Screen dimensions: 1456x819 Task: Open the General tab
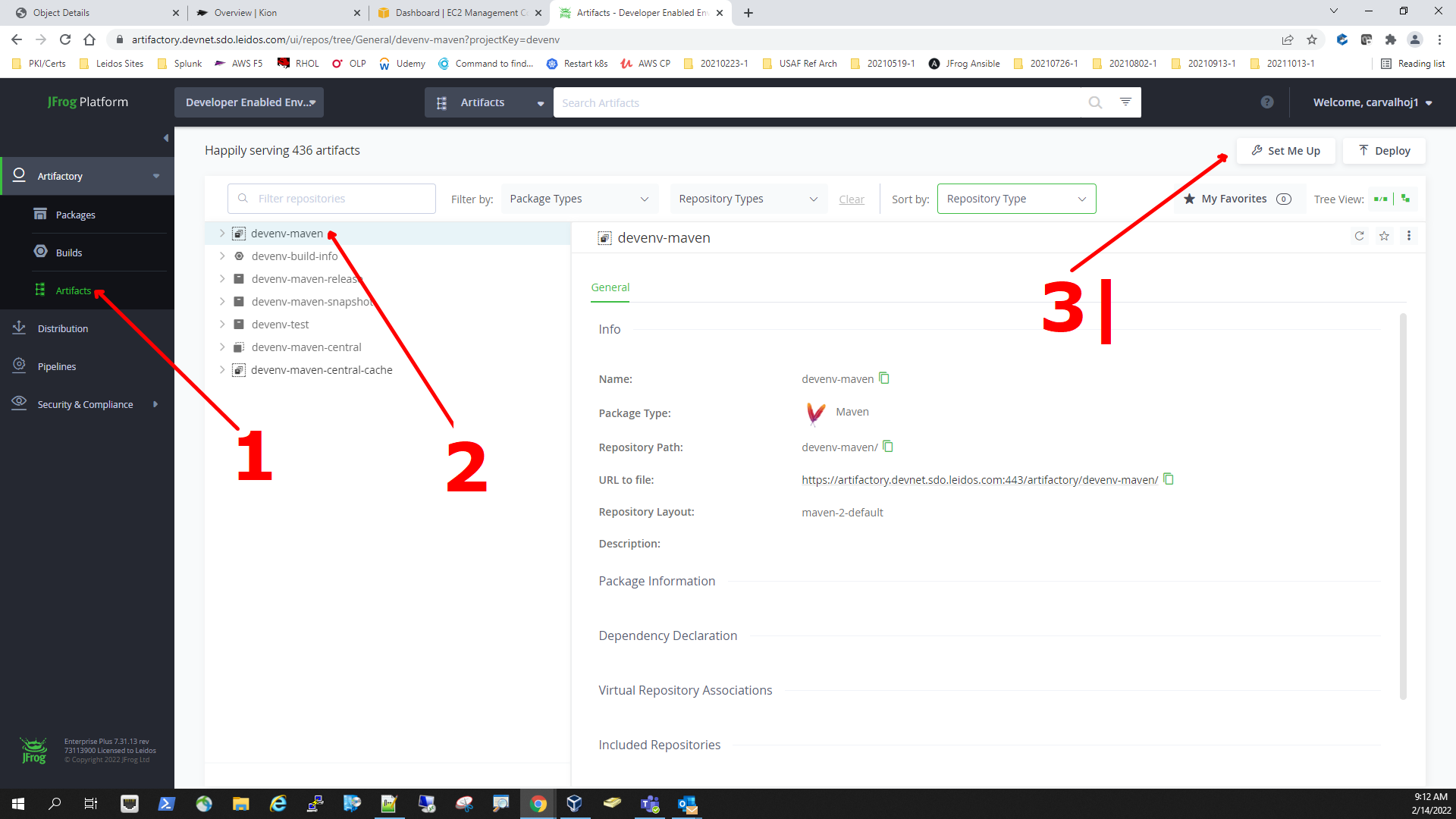pos(610,287)
